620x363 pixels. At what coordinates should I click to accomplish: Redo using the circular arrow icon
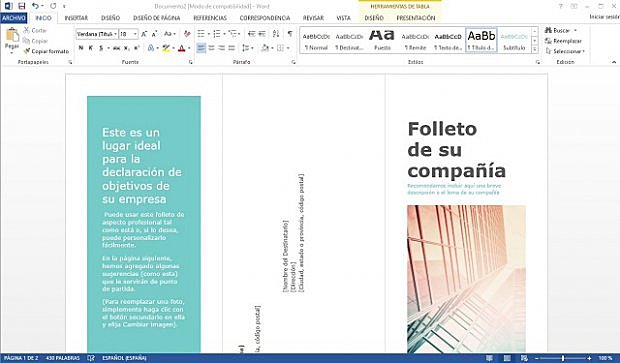53,6
